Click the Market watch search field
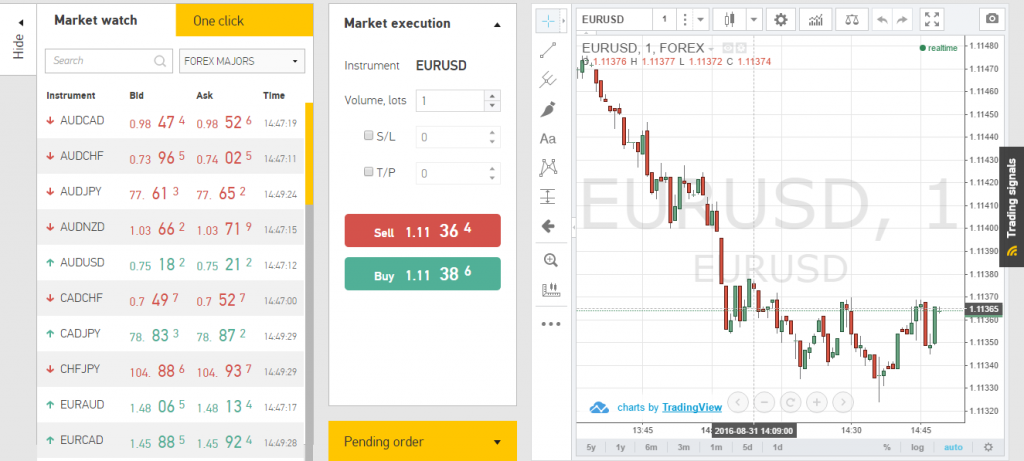Screen dimensions: 1024x461 point(108,61)
